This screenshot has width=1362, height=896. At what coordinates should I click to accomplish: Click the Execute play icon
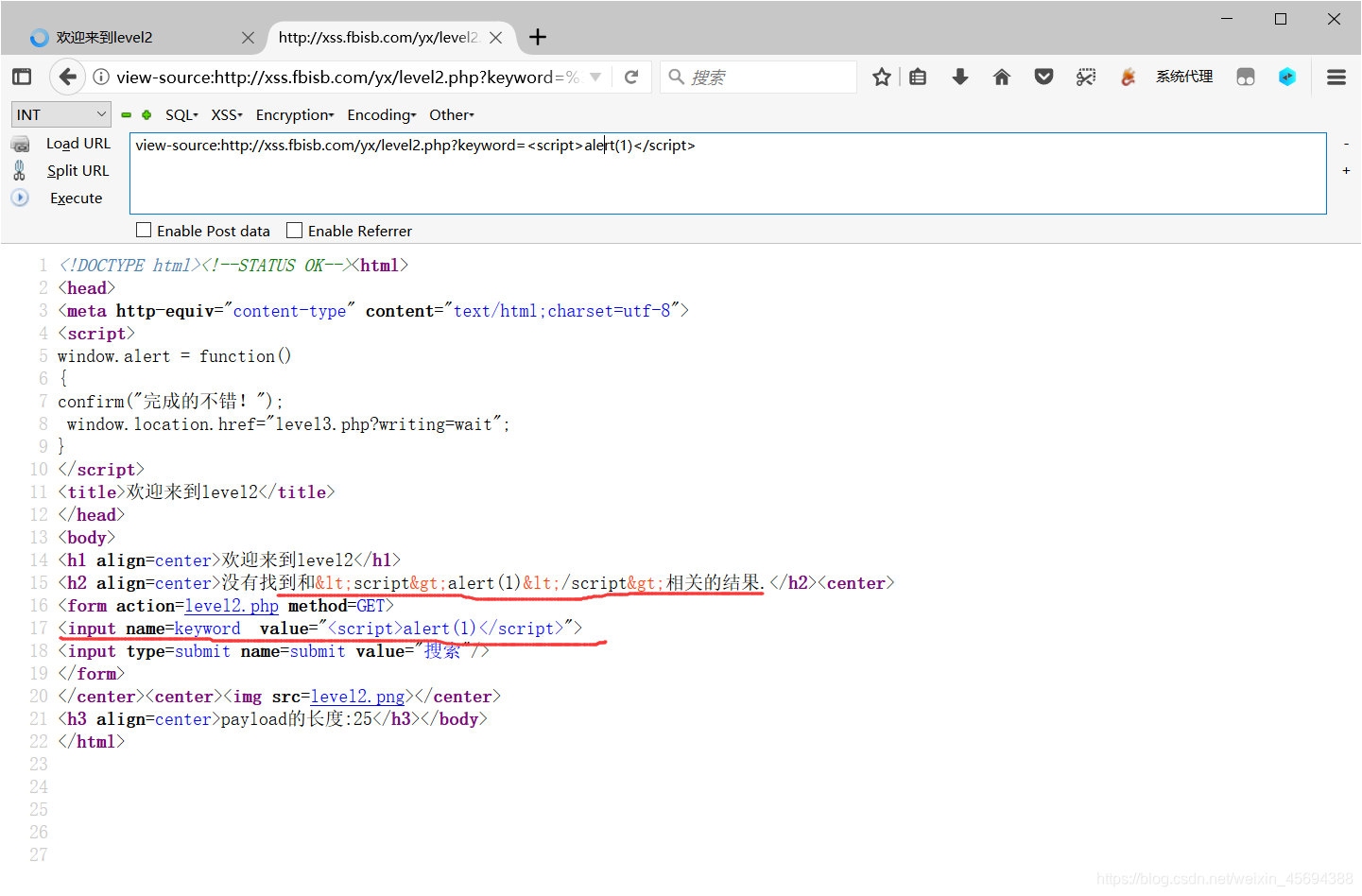(20, 198)
